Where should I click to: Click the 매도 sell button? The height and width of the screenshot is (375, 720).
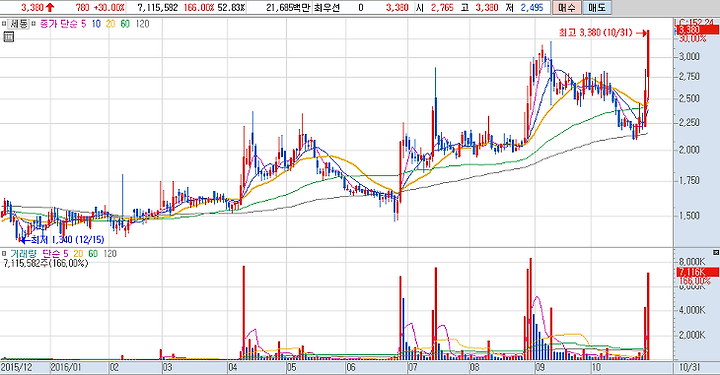pos(596,7)
